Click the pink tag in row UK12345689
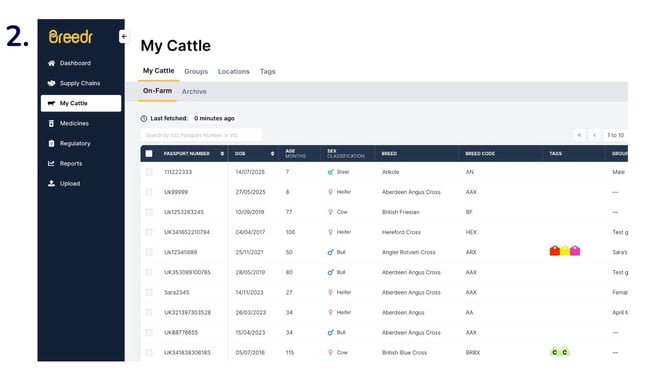670x387 pixels. (x=575, y=251)
